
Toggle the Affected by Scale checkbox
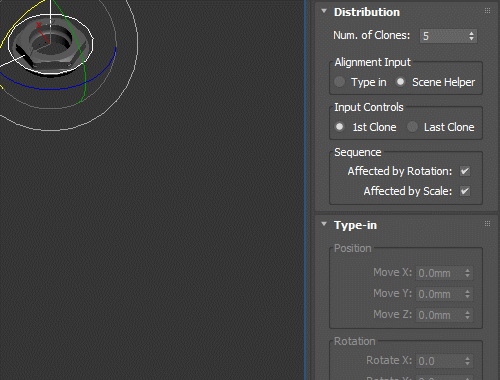465,191
